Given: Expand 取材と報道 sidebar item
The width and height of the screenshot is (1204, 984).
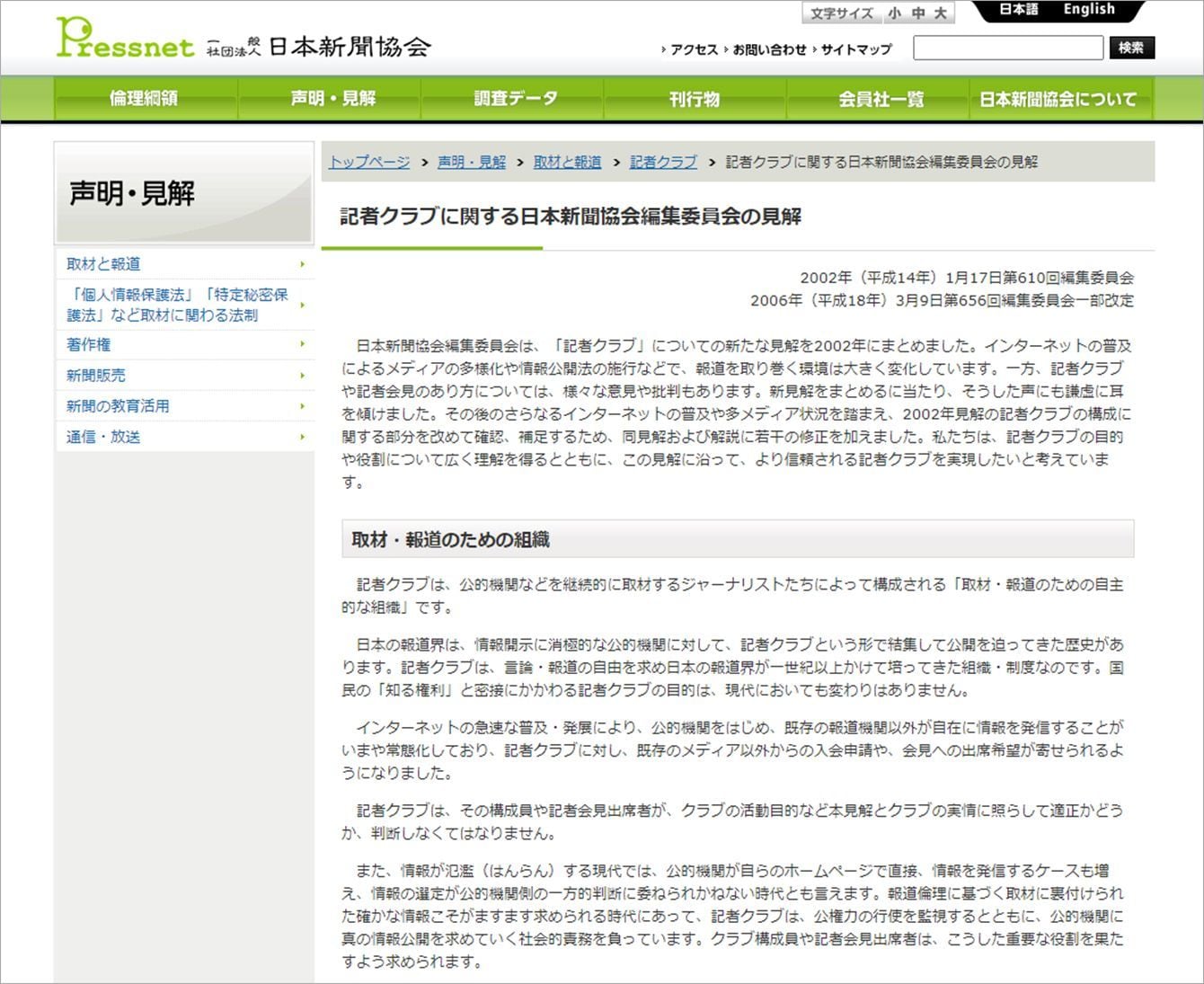Looking at the screenshot, I should (x=103, y=264).
